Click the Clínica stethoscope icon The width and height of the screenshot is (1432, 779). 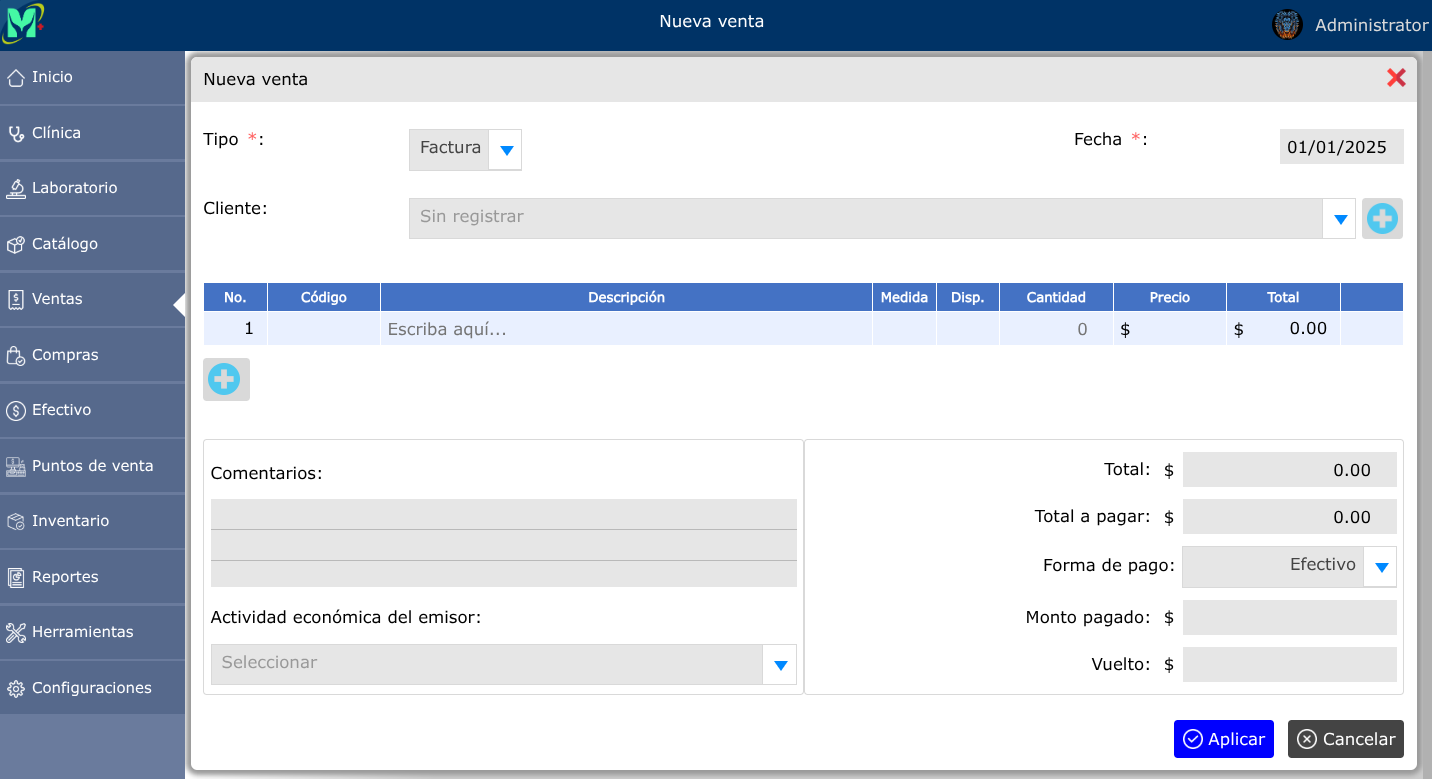point(15,133)
